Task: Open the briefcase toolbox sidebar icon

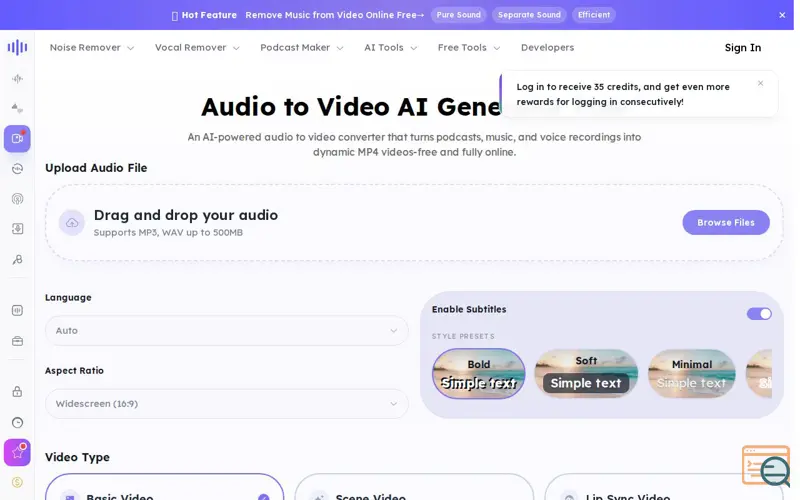Action: click(x=17, y=341)
